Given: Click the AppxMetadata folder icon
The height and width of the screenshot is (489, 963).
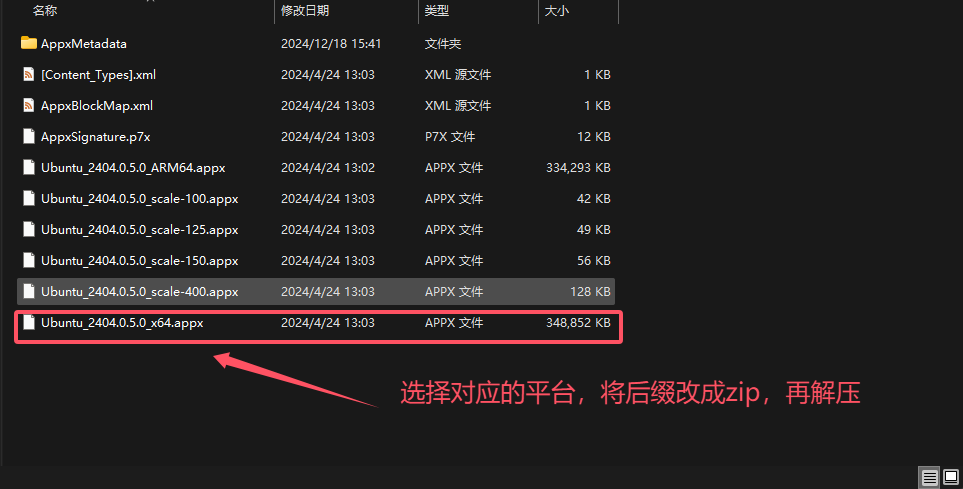Looking at the screenshot, I should 28,43.
